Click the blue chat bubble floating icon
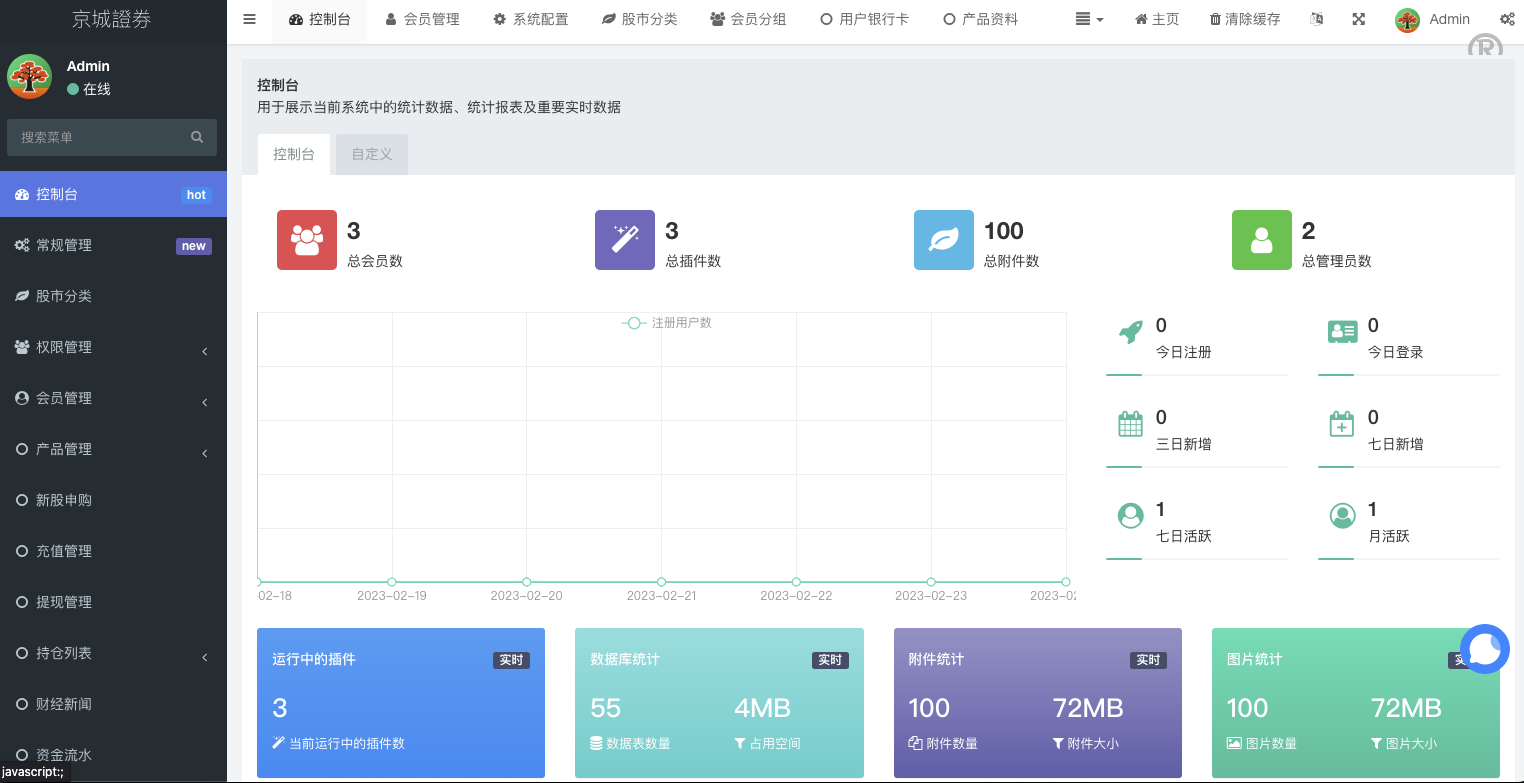The image size is (1524, 783). (1484, 649)
